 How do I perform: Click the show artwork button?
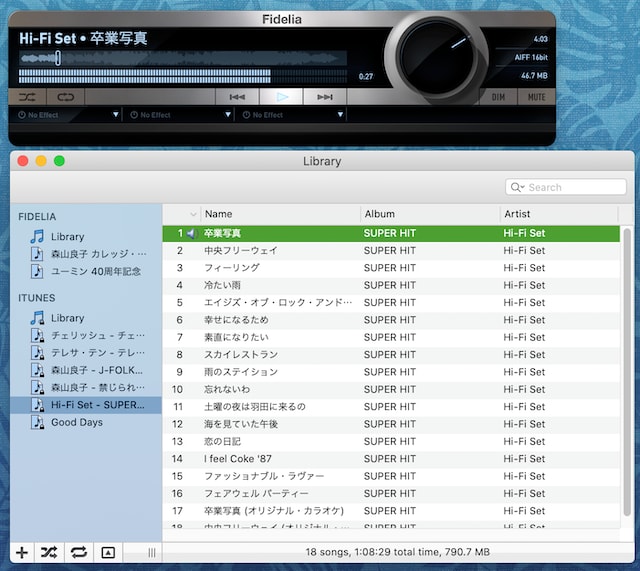click(108, 553)
